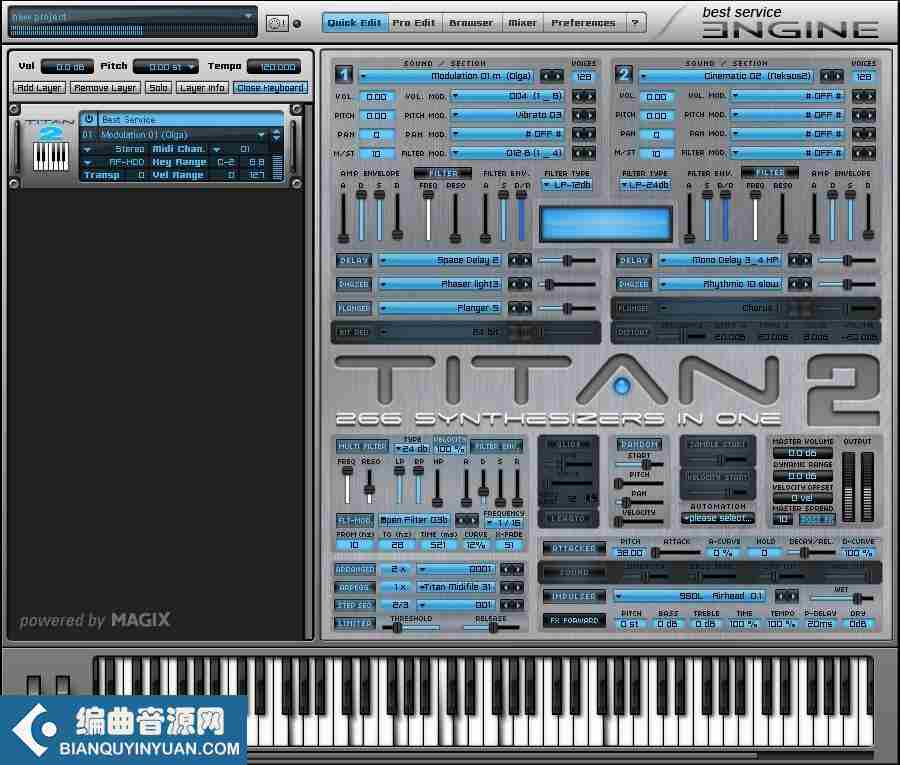The image size is (900, 765).
Task: Solo the current layer
Action: [x=158, y=88]
